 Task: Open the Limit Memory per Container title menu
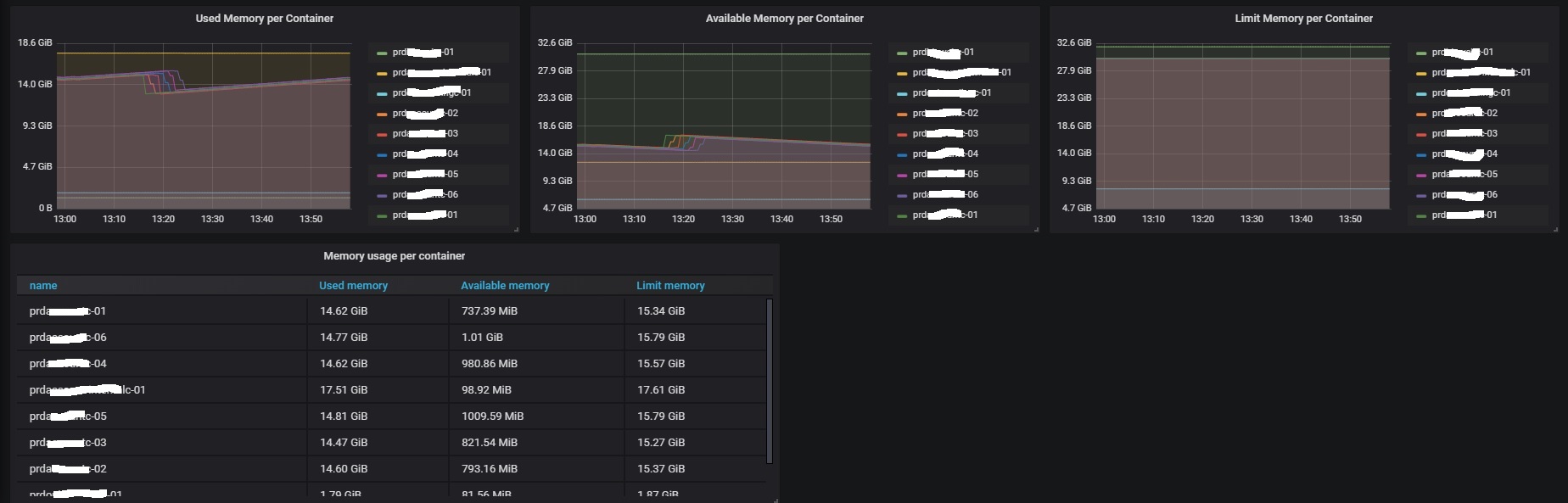point(1303,19)
